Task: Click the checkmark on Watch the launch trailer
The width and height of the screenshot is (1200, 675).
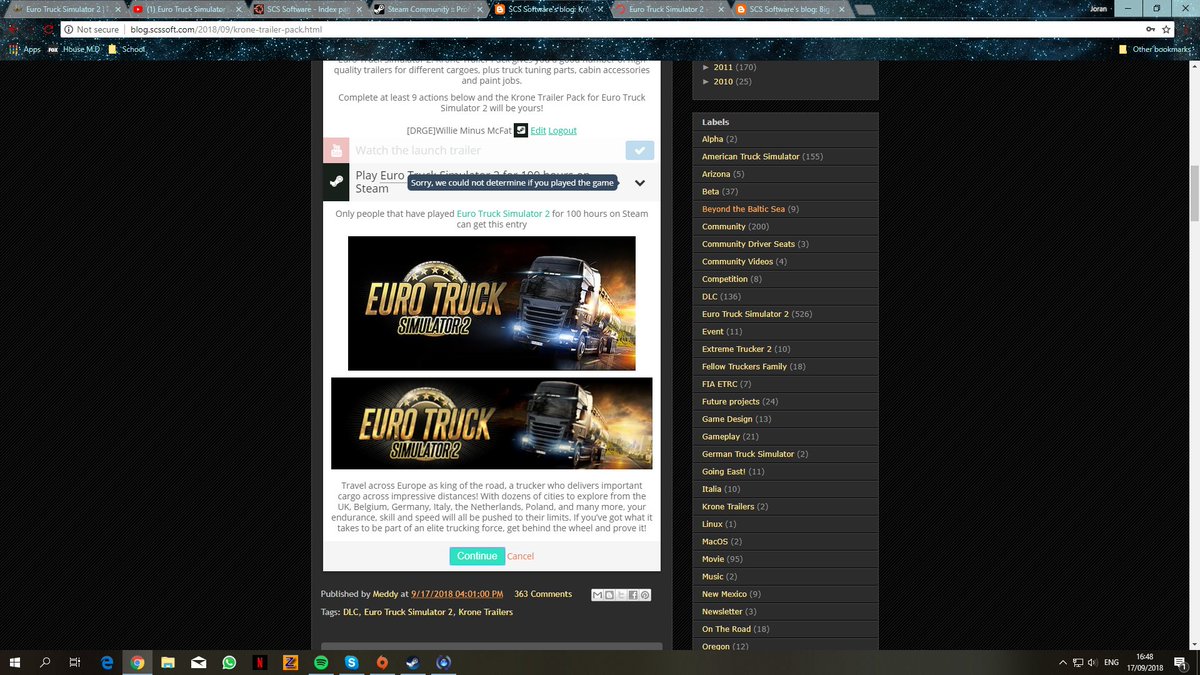Action: 640,150
